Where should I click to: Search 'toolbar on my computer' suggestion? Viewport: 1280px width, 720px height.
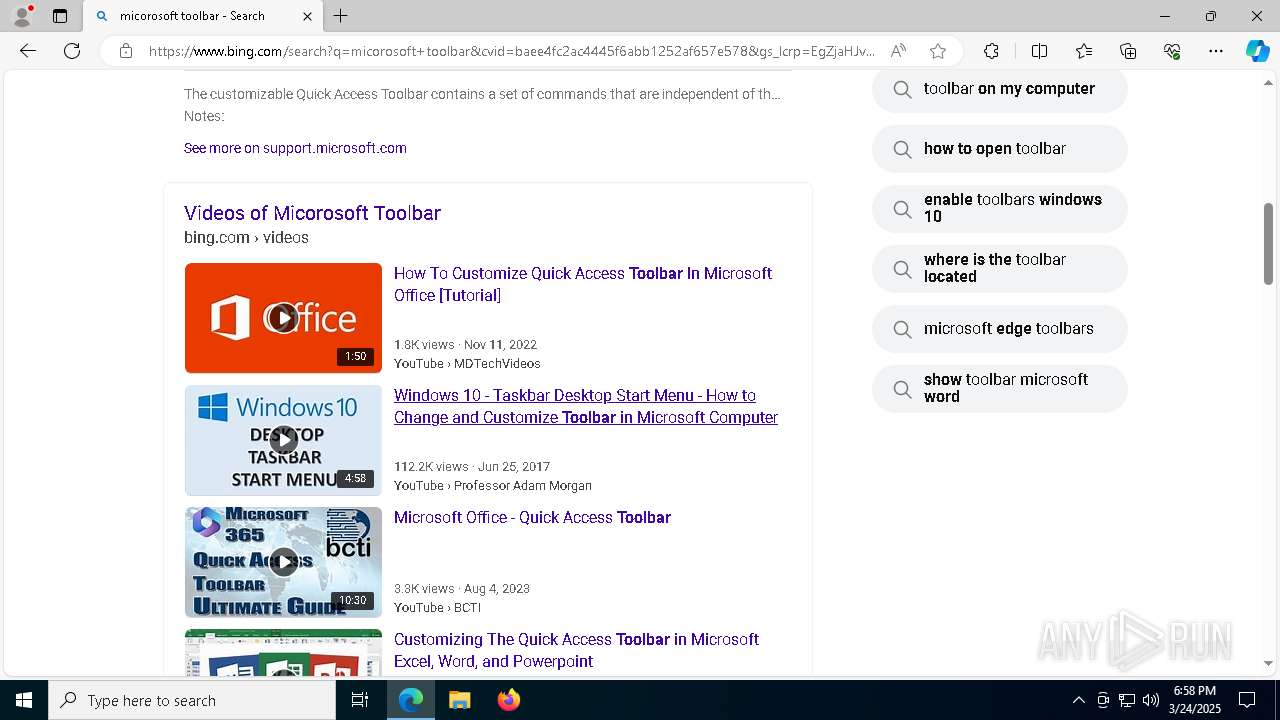pos(1000,89)
